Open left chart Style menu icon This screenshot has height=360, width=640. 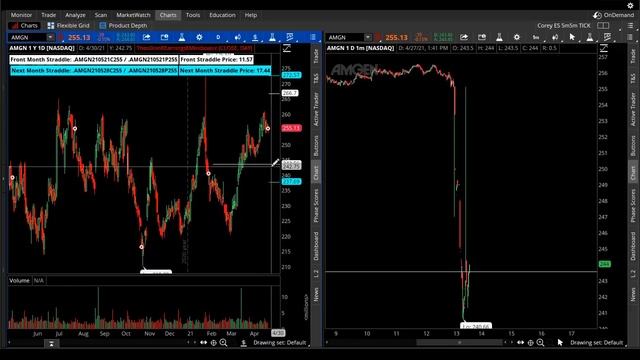point(237,37)
